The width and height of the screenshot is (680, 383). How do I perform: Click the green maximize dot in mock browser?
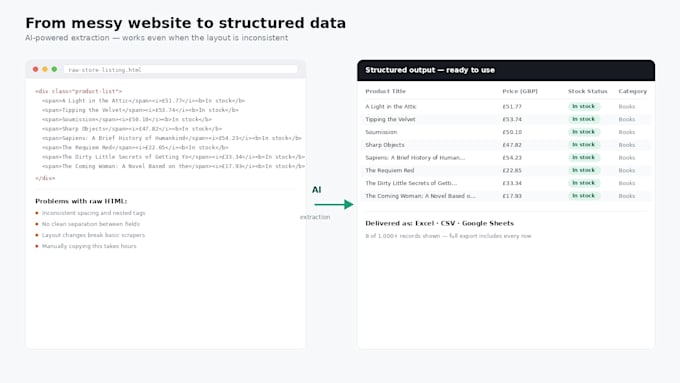pyautogui.click(x=54, y=69)
